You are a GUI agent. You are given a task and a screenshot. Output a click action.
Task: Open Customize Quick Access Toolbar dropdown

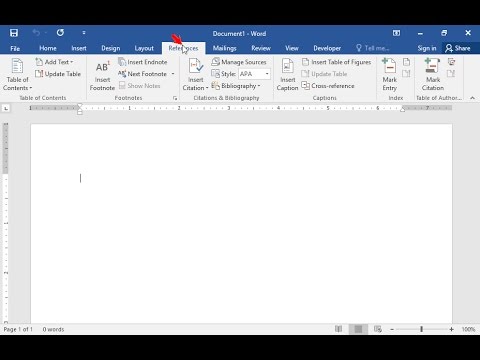(x=84, y=33)
